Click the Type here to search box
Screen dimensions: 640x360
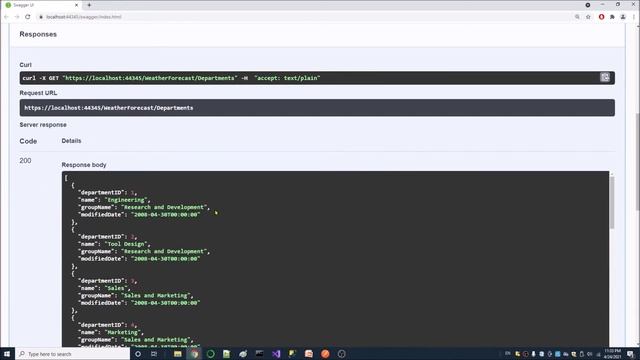coord(73,354)
